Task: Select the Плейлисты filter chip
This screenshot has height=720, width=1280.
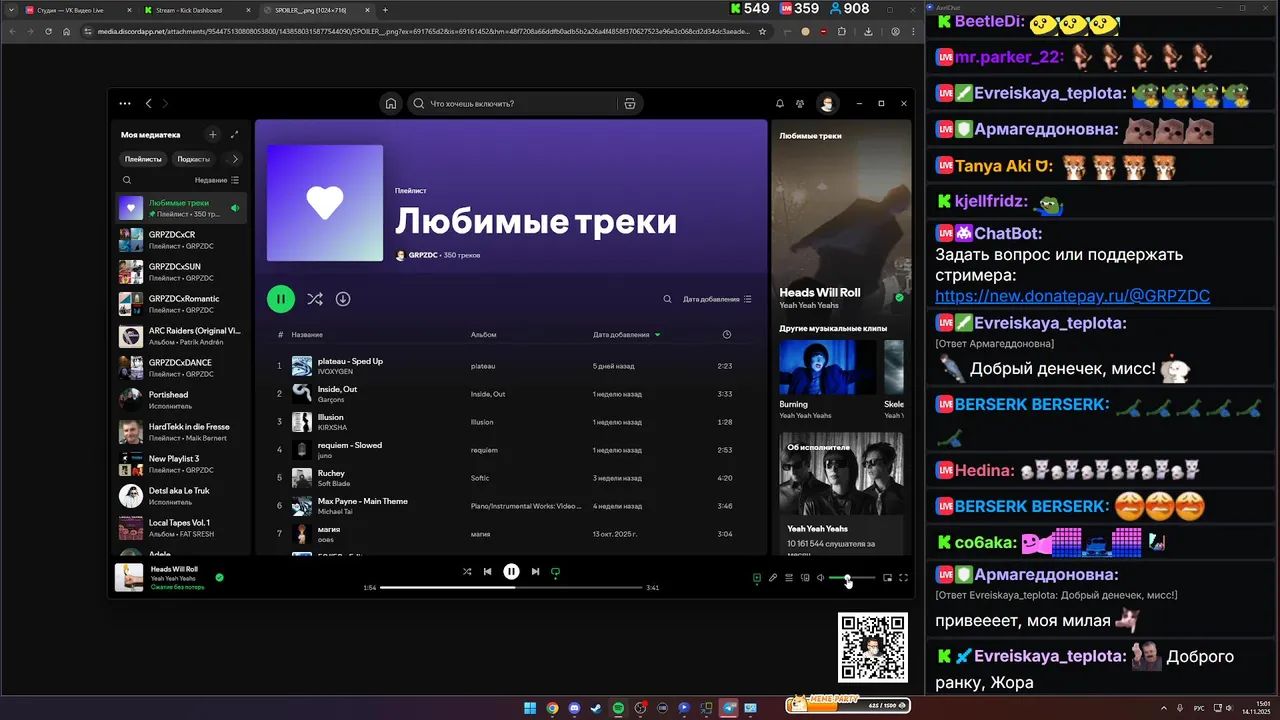Action: point(143,159)
